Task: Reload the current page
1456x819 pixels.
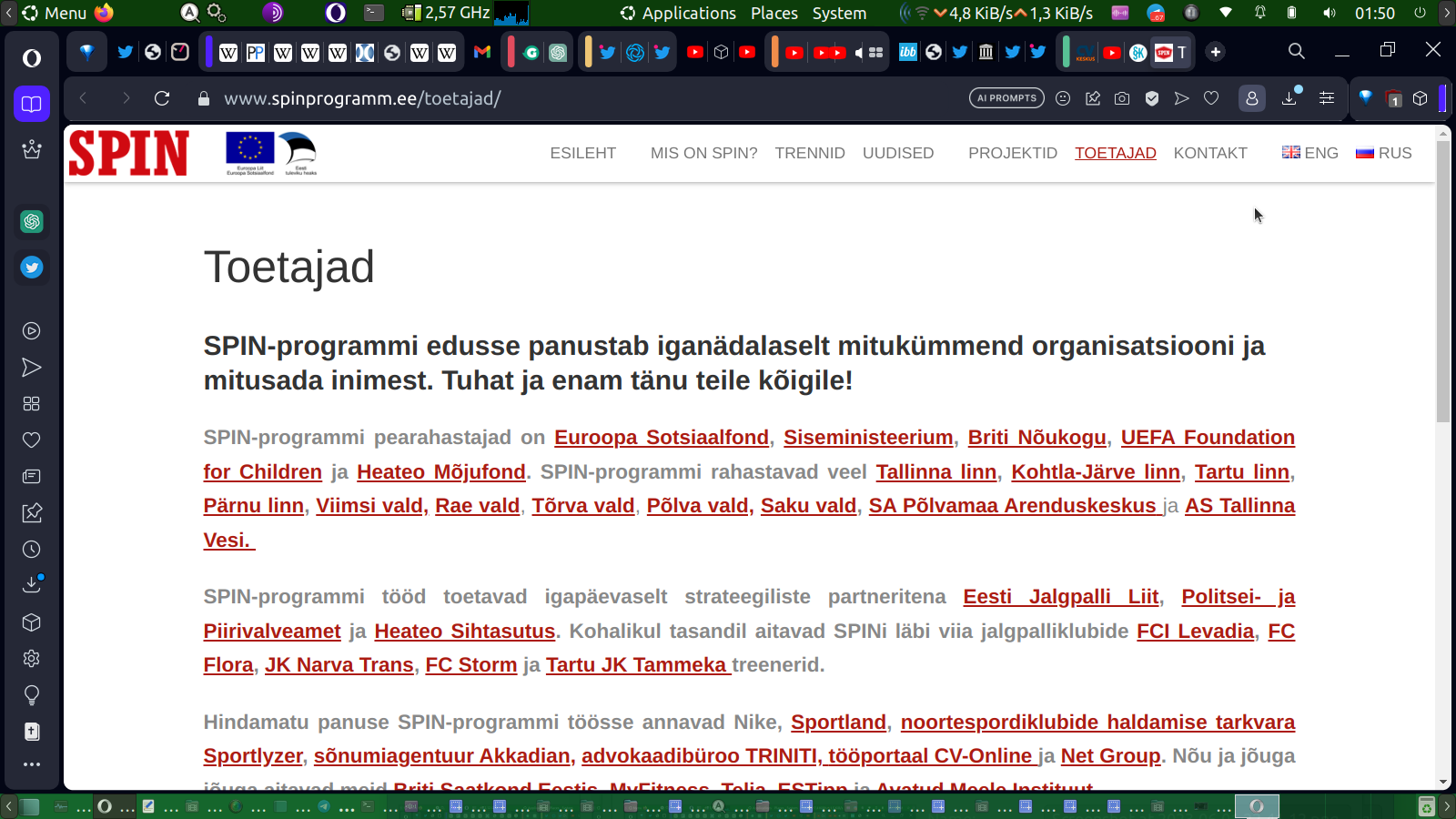Action: point(162,98)
